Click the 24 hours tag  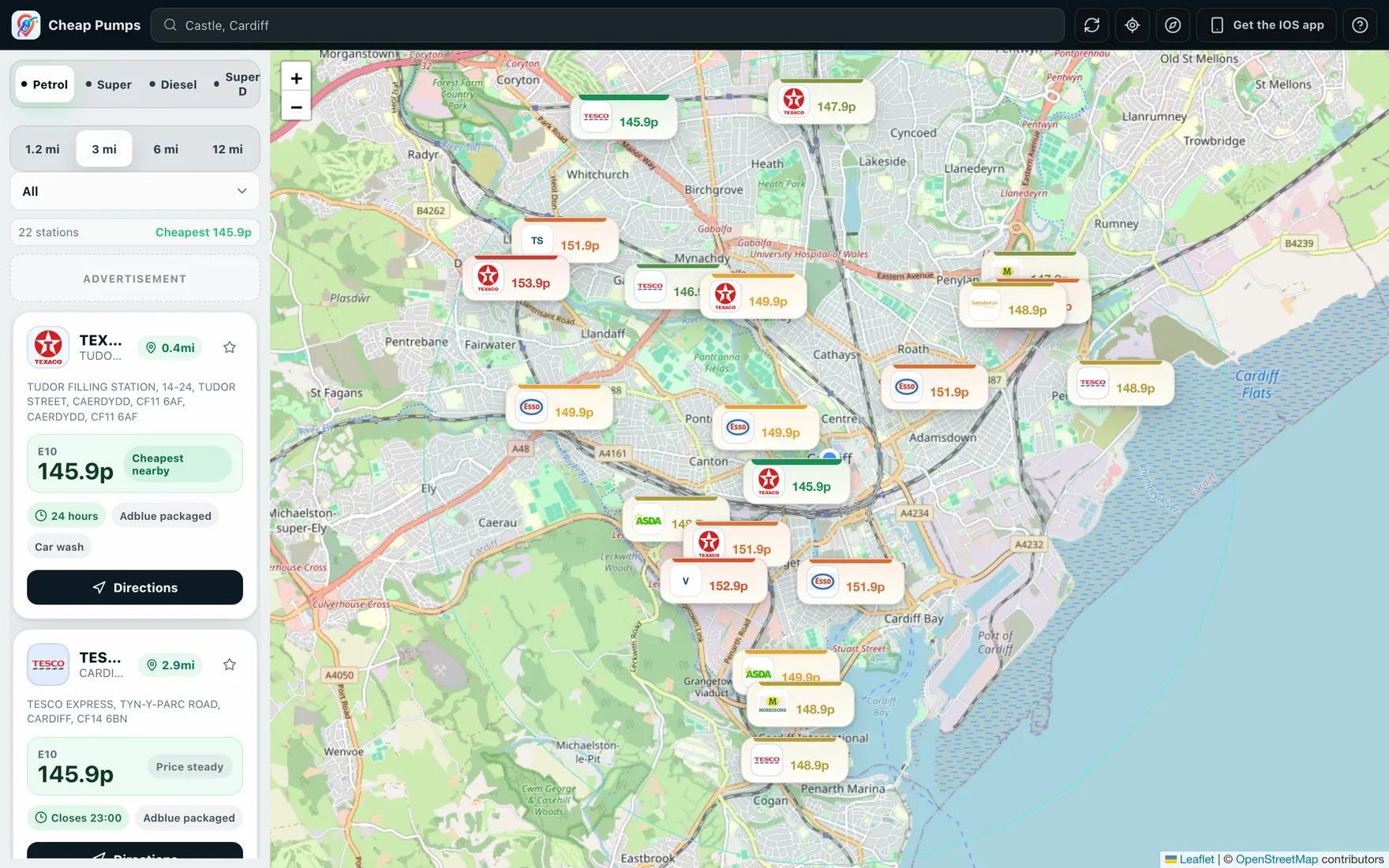point(67,516)
